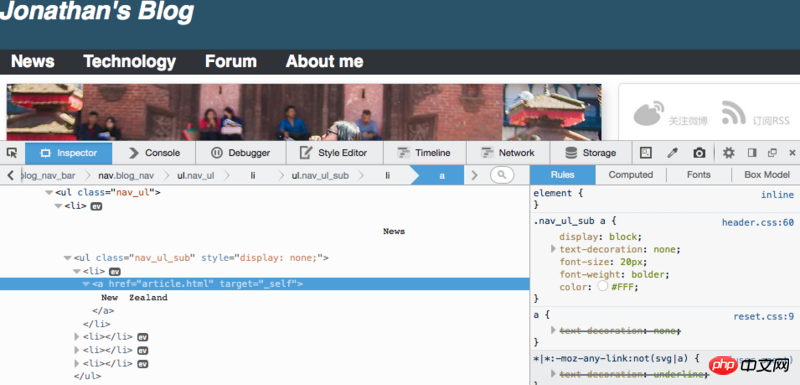Image resolution: width=800 pixels, height=385 pixels.
Task: Open the header.css:60 source link
Action: tap(758, 223)
